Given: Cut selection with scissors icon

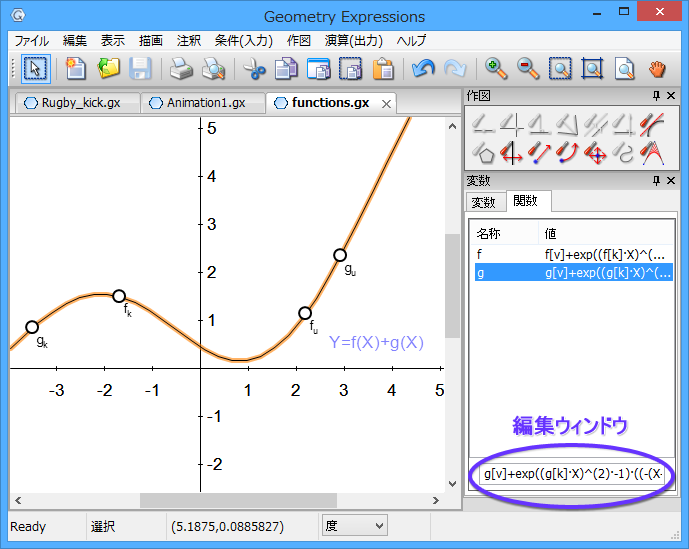Looking at the screenshot, I should pos(254,69).
